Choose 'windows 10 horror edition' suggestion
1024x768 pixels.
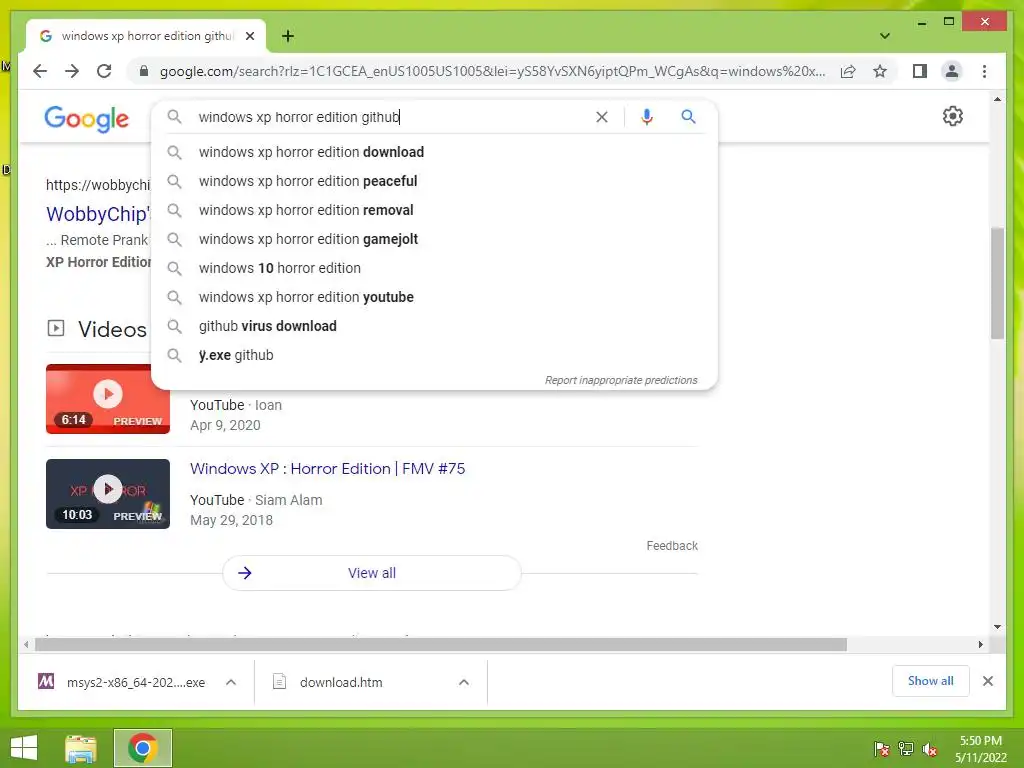point(434,268)
